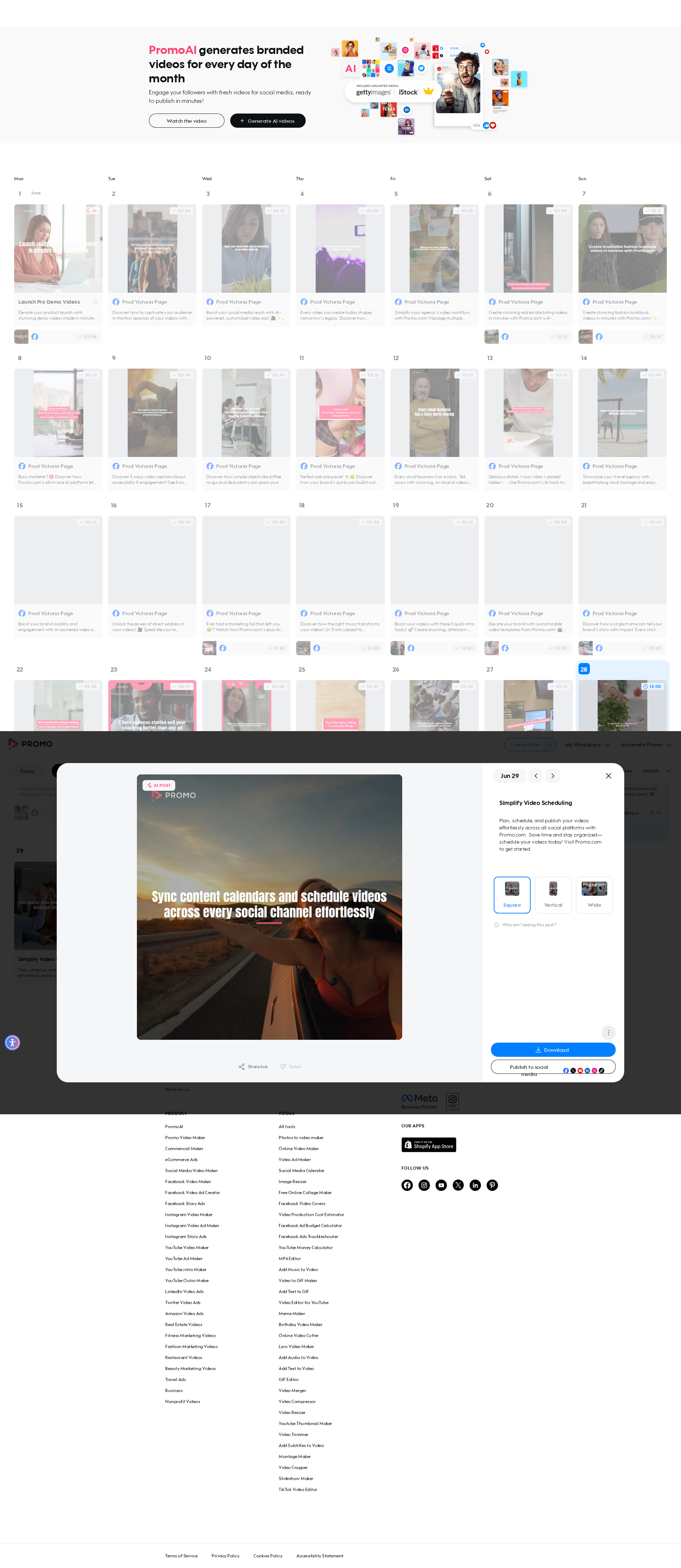The height and width of the screenshot is (1568, 681).
Task: Click the highlighted June 28 day number
Action: [583, 669]
